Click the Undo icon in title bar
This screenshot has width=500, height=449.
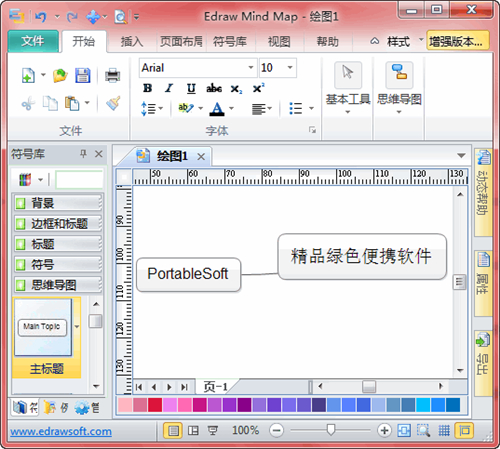(x=41, y=16)
